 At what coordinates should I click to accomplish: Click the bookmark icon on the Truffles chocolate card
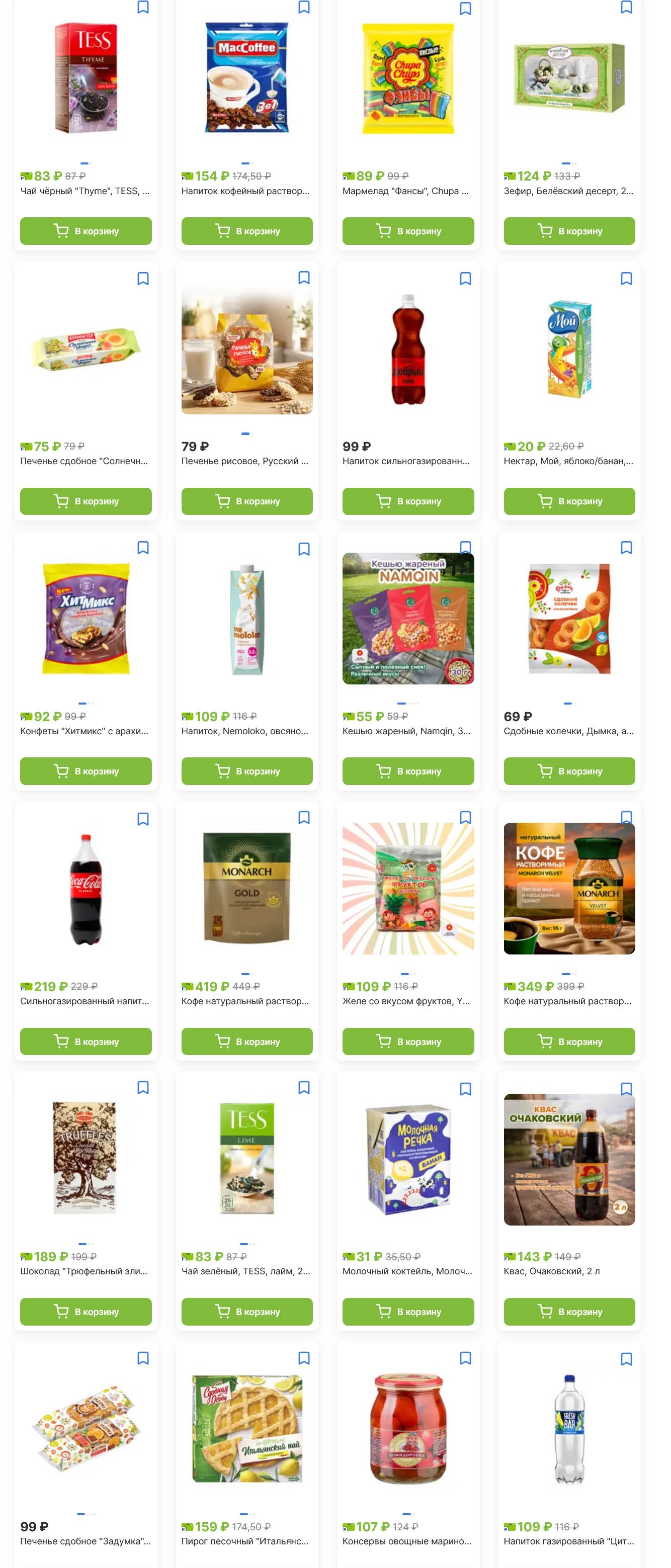click(x=143, y=1088)
